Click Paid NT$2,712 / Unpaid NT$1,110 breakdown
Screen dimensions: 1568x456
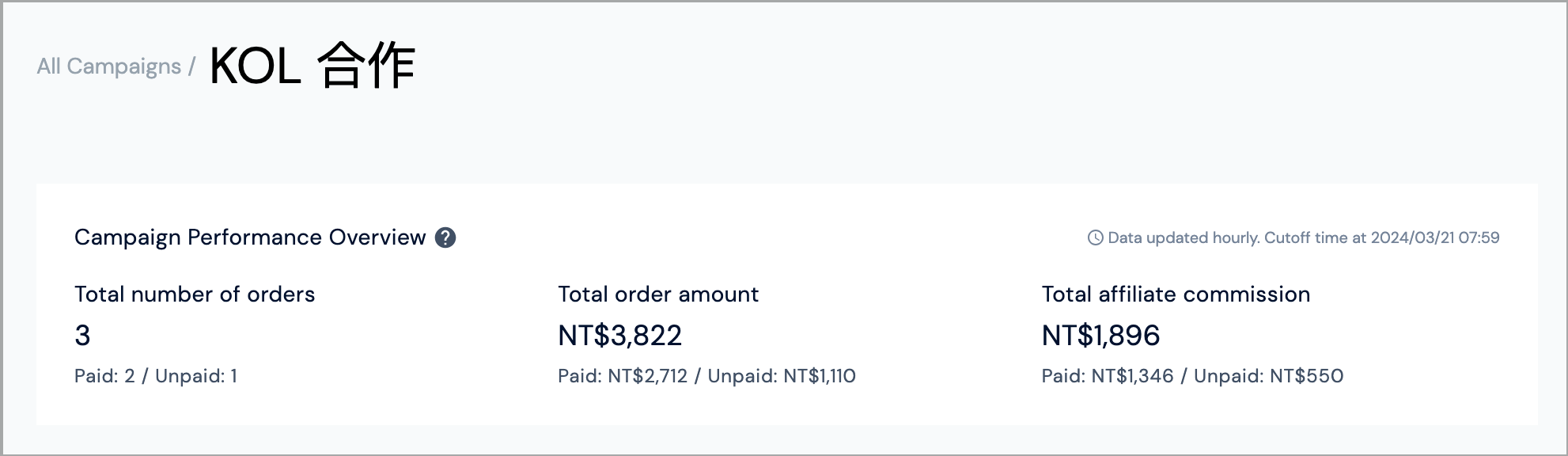pyautogui.click(x=706, y=376)
